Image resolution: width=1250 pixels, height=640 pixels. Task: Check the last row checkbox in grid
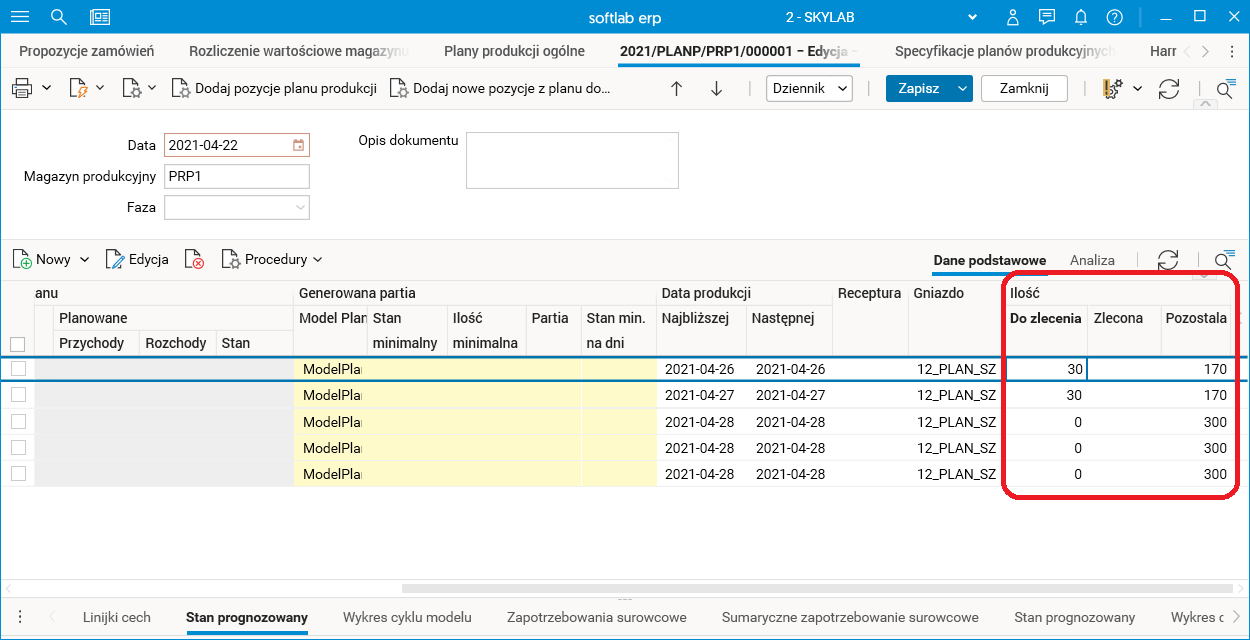pyautogui.click(x=18, y=474)
